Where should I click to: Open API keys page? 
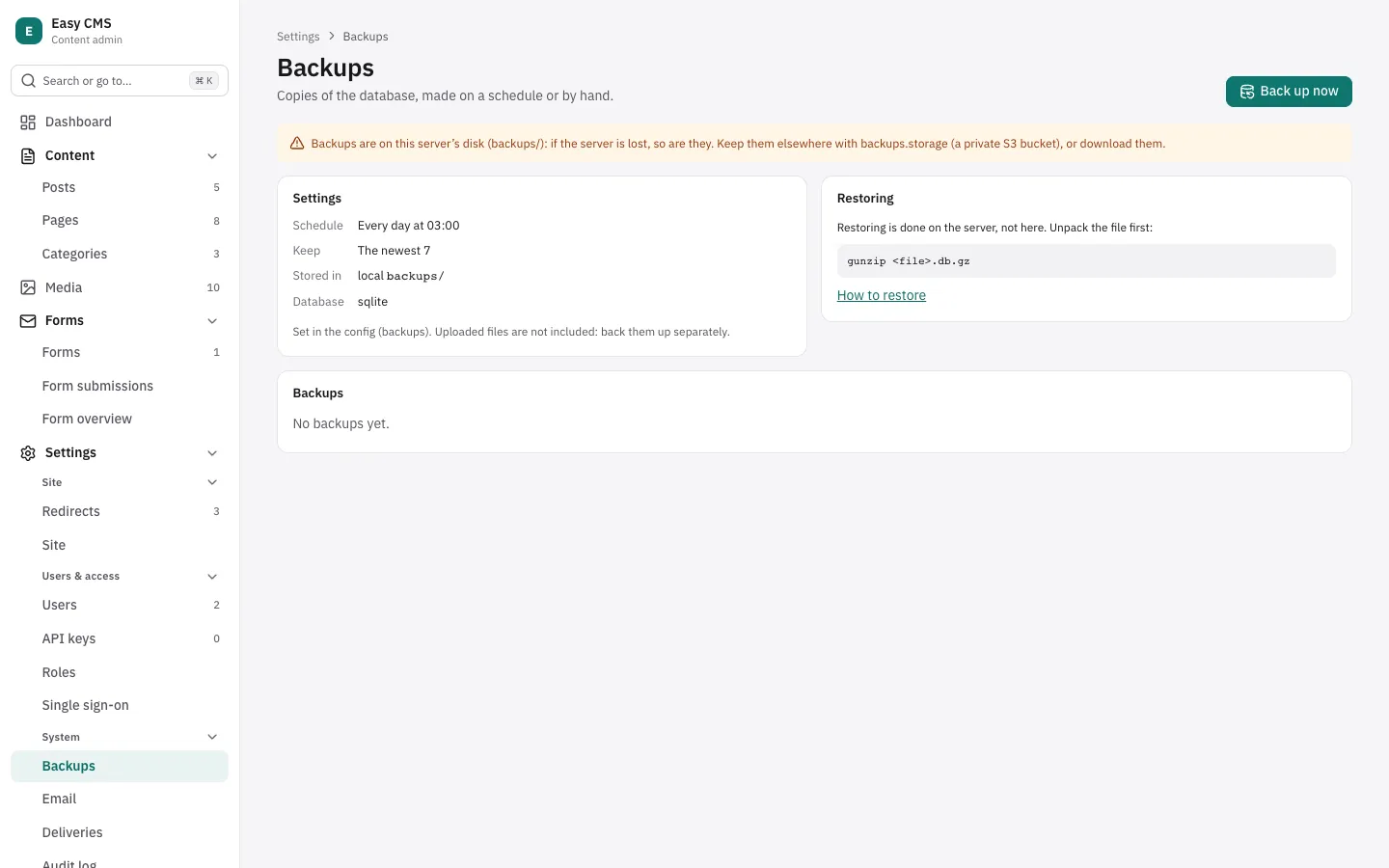coord(120,639)
